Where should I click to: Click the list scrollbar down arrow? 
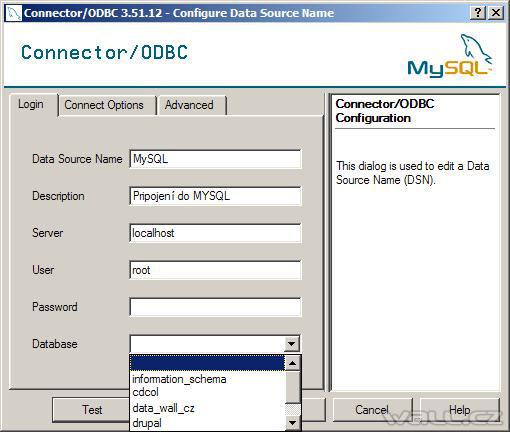pyautogui.click(x=293, y=423)
